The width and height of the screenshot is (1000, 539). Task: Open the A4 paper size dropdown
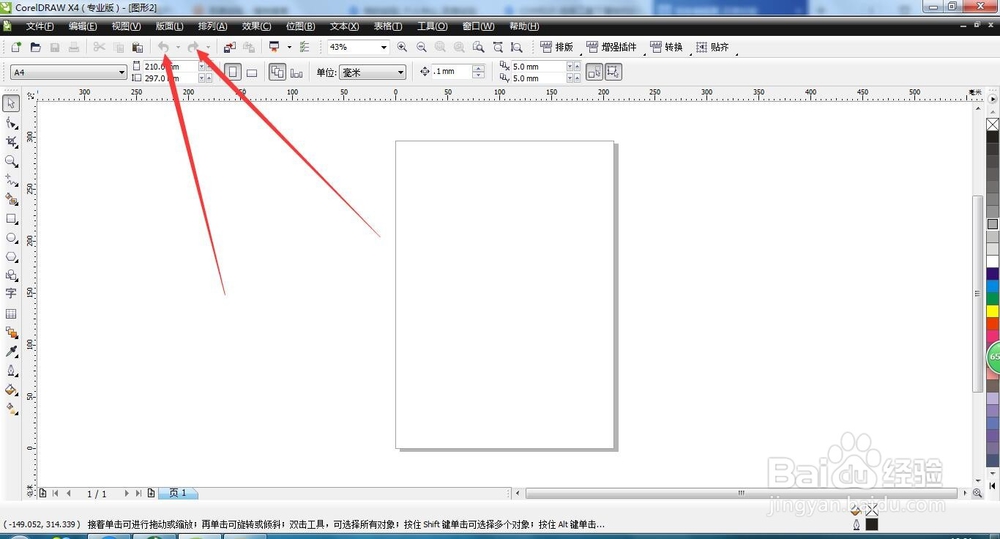122,73
